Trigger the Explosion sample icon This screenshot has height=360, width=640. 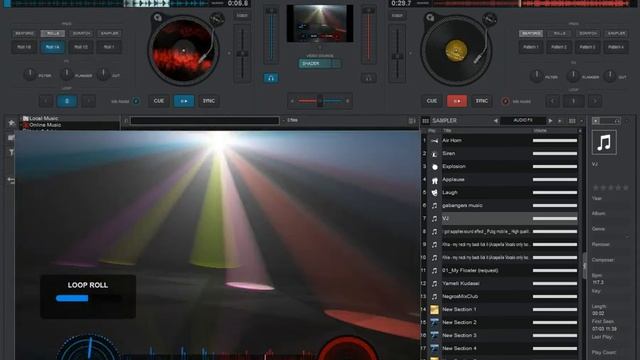click(x=435, y=167)
